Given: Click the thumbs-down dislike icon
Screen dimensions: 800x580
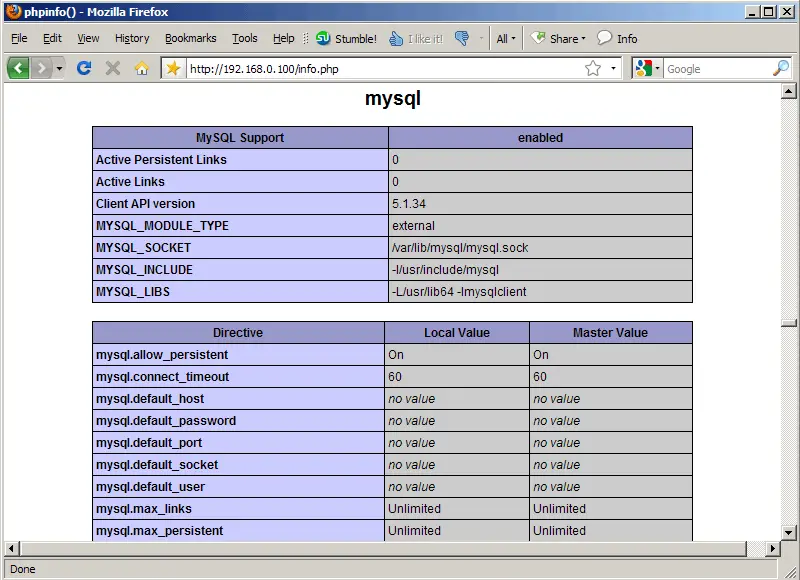Looking at the screenshot, I should coord(461,38).
